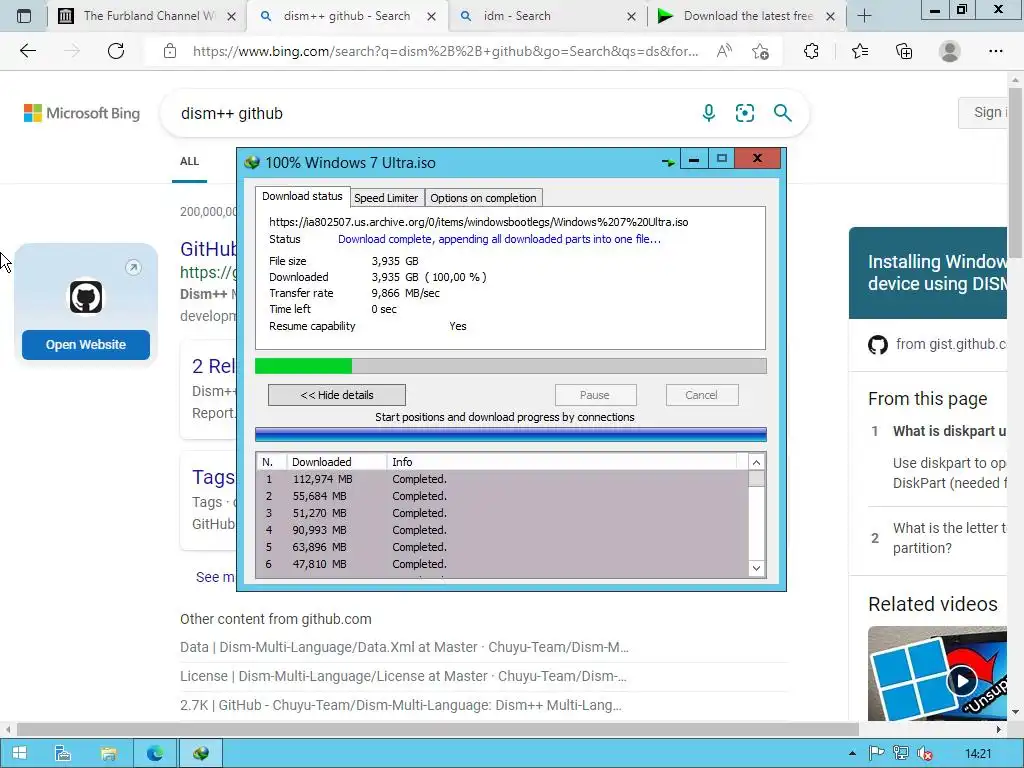The image size is (1024, 768).
Task: Switch to Microsoft Edge on the taskbar
Action: [155, 753]
